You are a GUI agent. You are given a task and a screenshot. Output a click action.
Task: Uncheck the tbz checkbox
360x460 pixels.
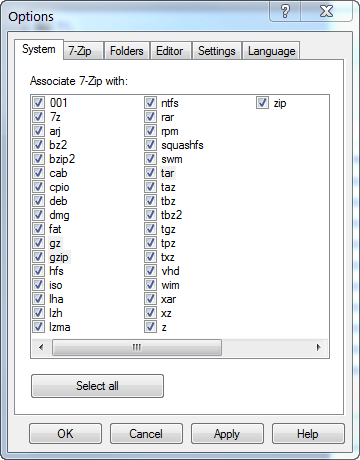[x=150, y=201]
